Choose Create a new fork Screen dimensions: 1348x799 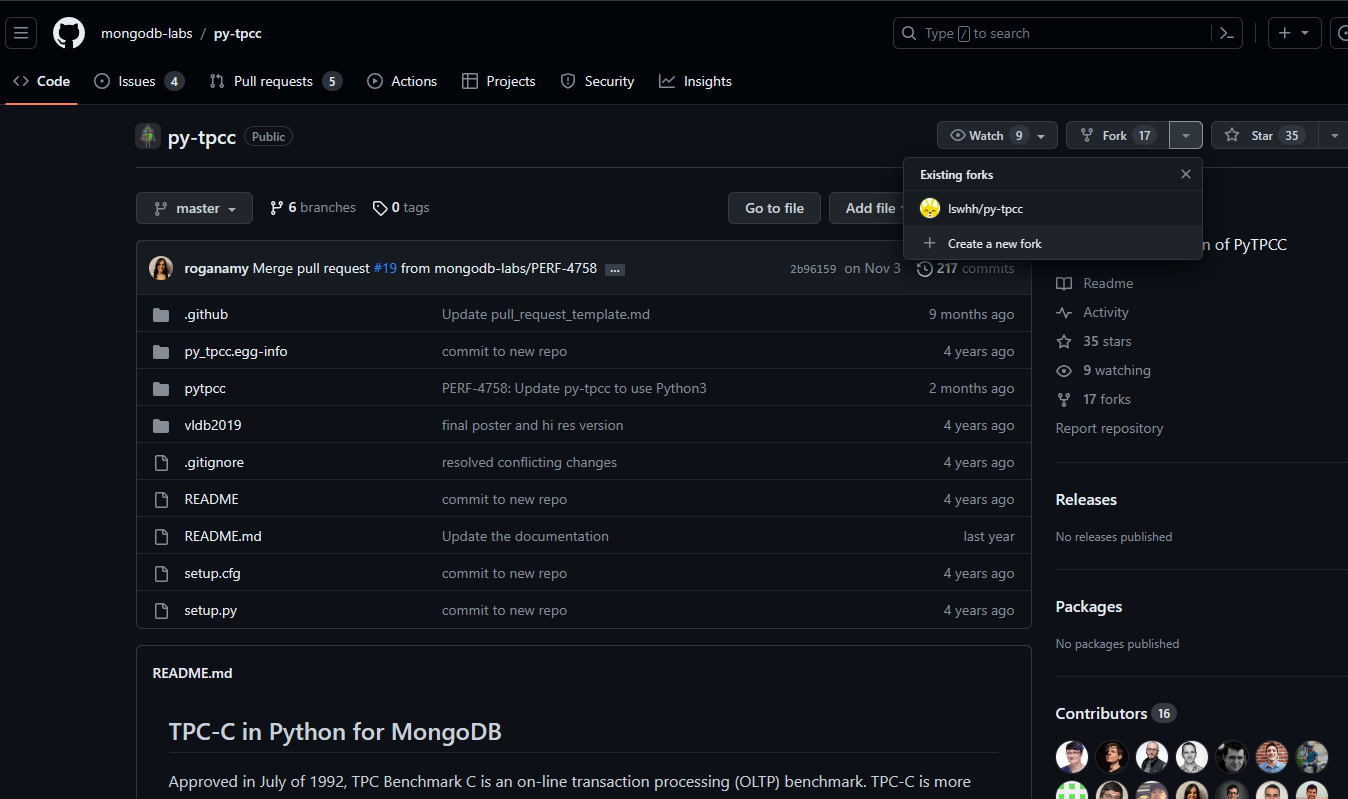tap(1052, 243)
